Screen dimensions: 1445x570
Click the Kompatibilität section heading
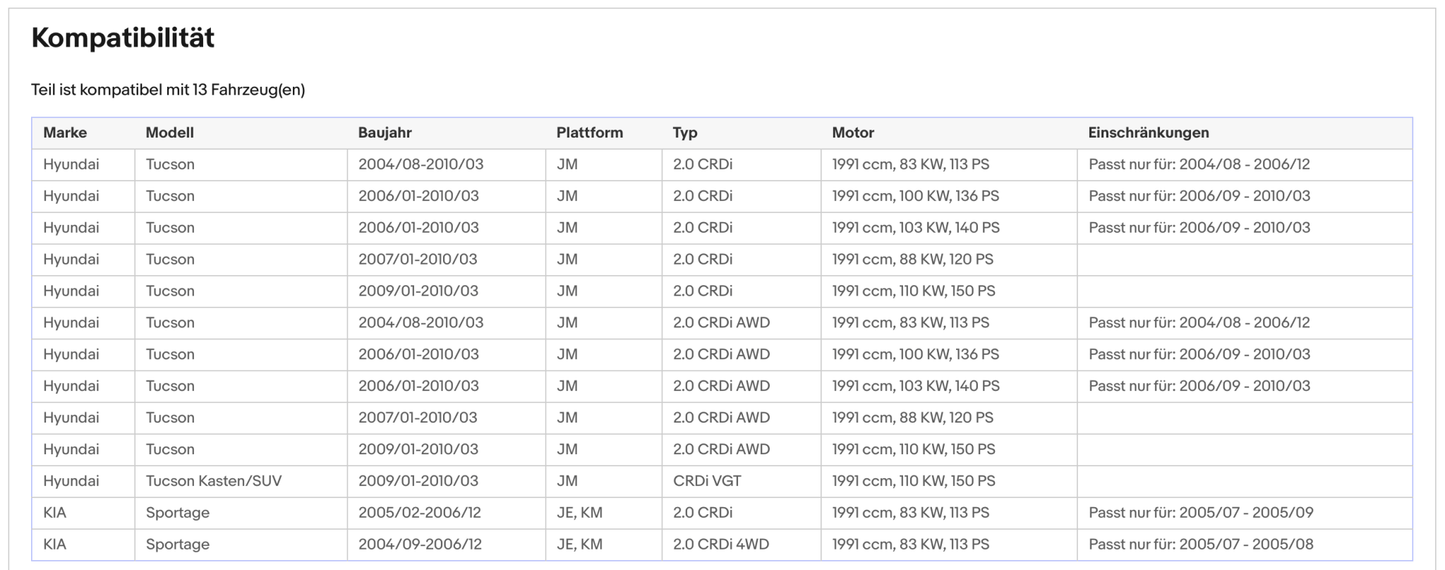tap(123, 39)
